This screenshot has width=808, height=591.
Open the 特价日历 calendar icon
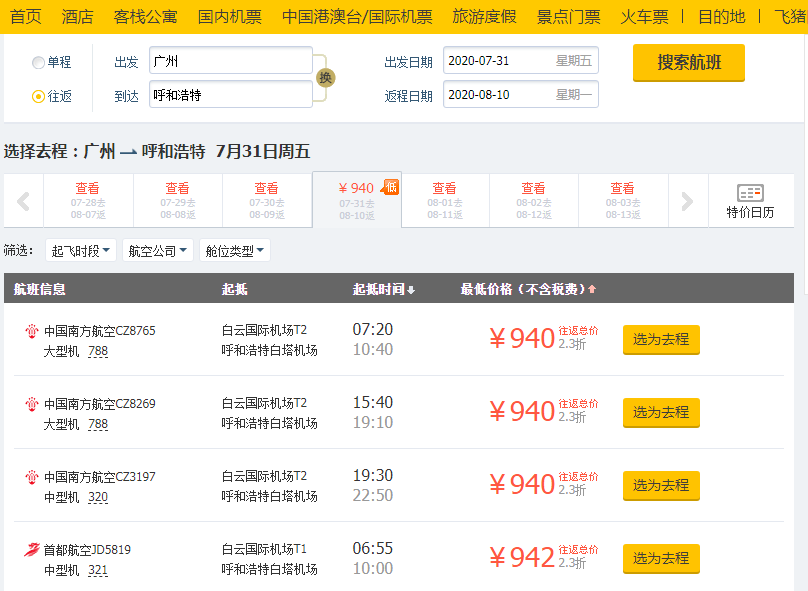750,194
